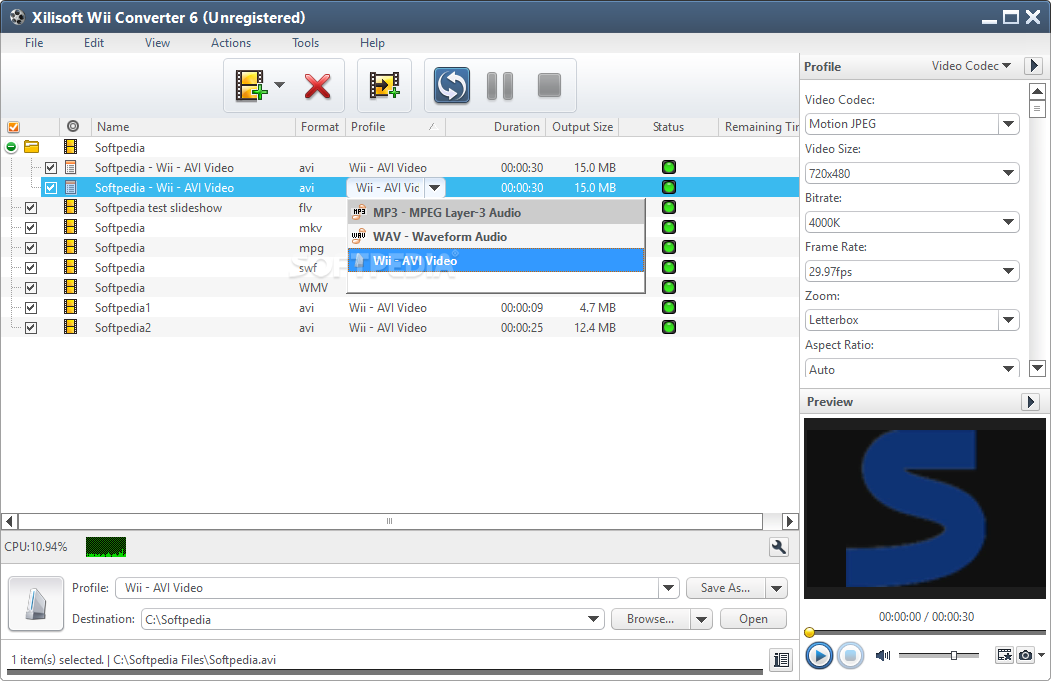Open the Browse dropdown arrow
Screen dimensions: 1051x681
701,619
